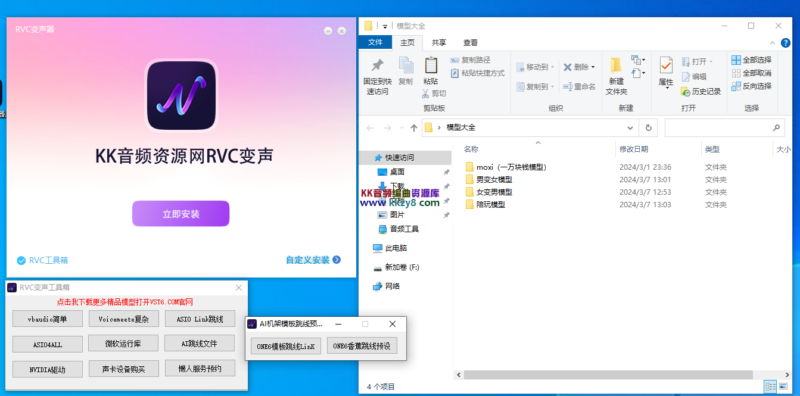Open the red VST6.COM download link
The width and height of the screenshot is (800, 396).
pos(125,302)
